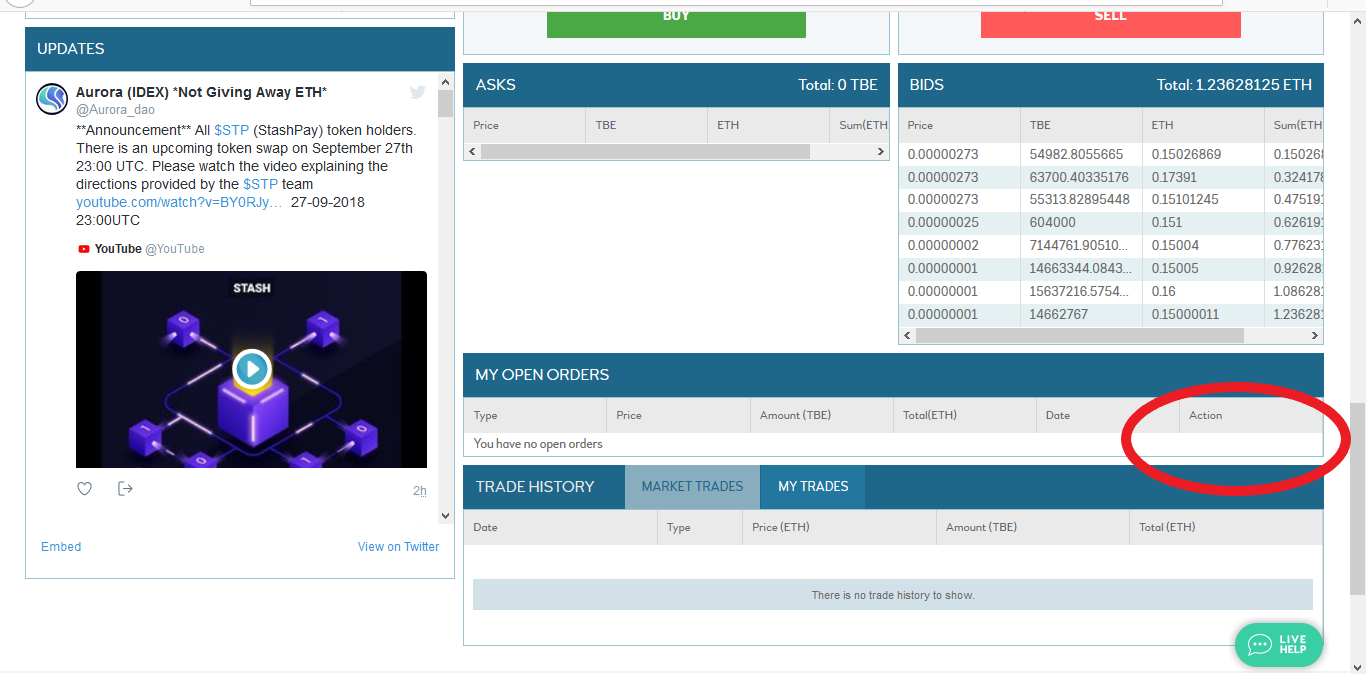Image resolution: width=1366 pixels, height=674 pixels.
Task: Click the Updates feed scroll down arrow
Action: click(446, 516)
